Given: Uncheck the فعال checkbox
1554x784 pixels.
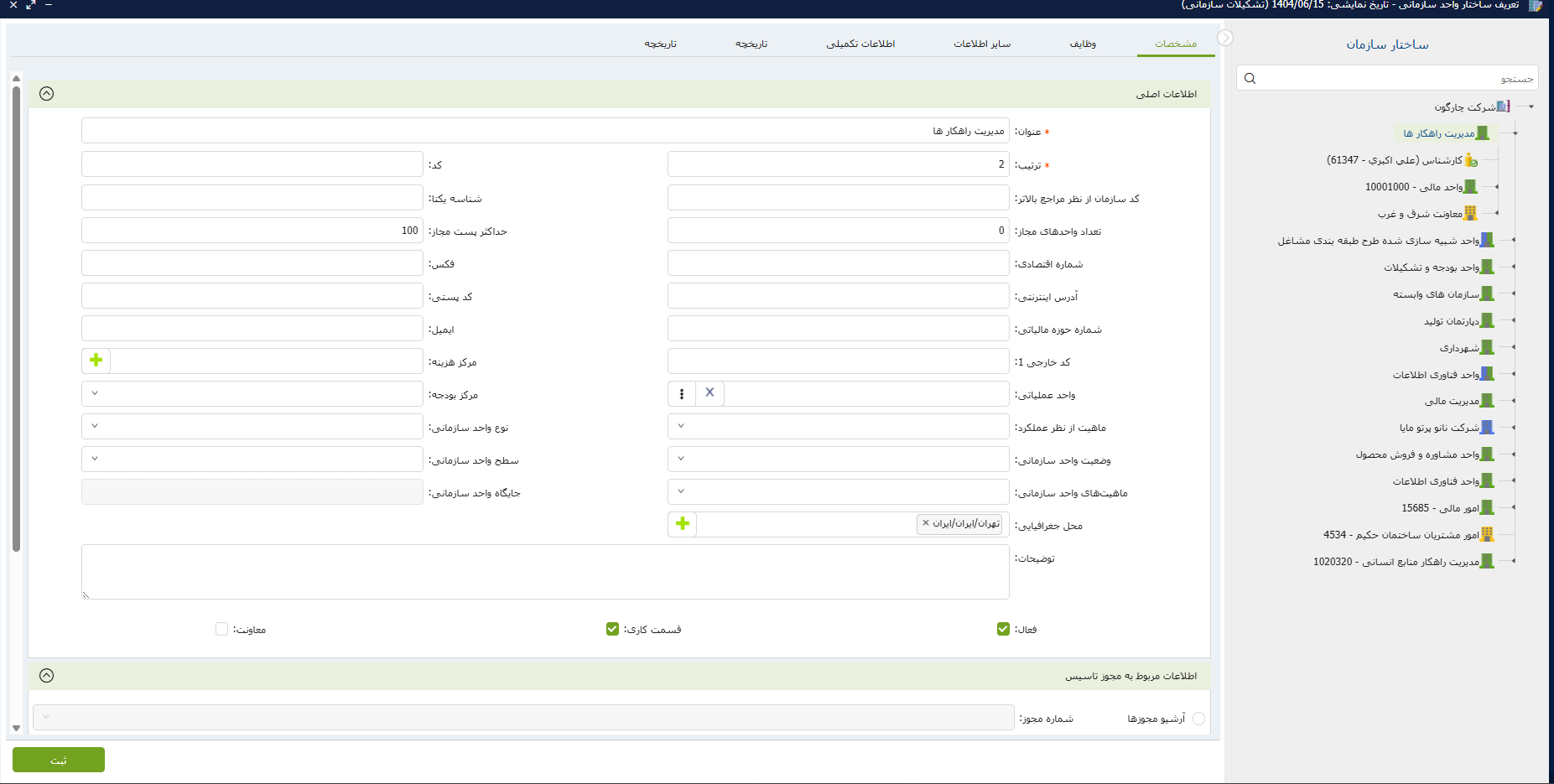Looking at the screenshot, I should (1003, 629).
